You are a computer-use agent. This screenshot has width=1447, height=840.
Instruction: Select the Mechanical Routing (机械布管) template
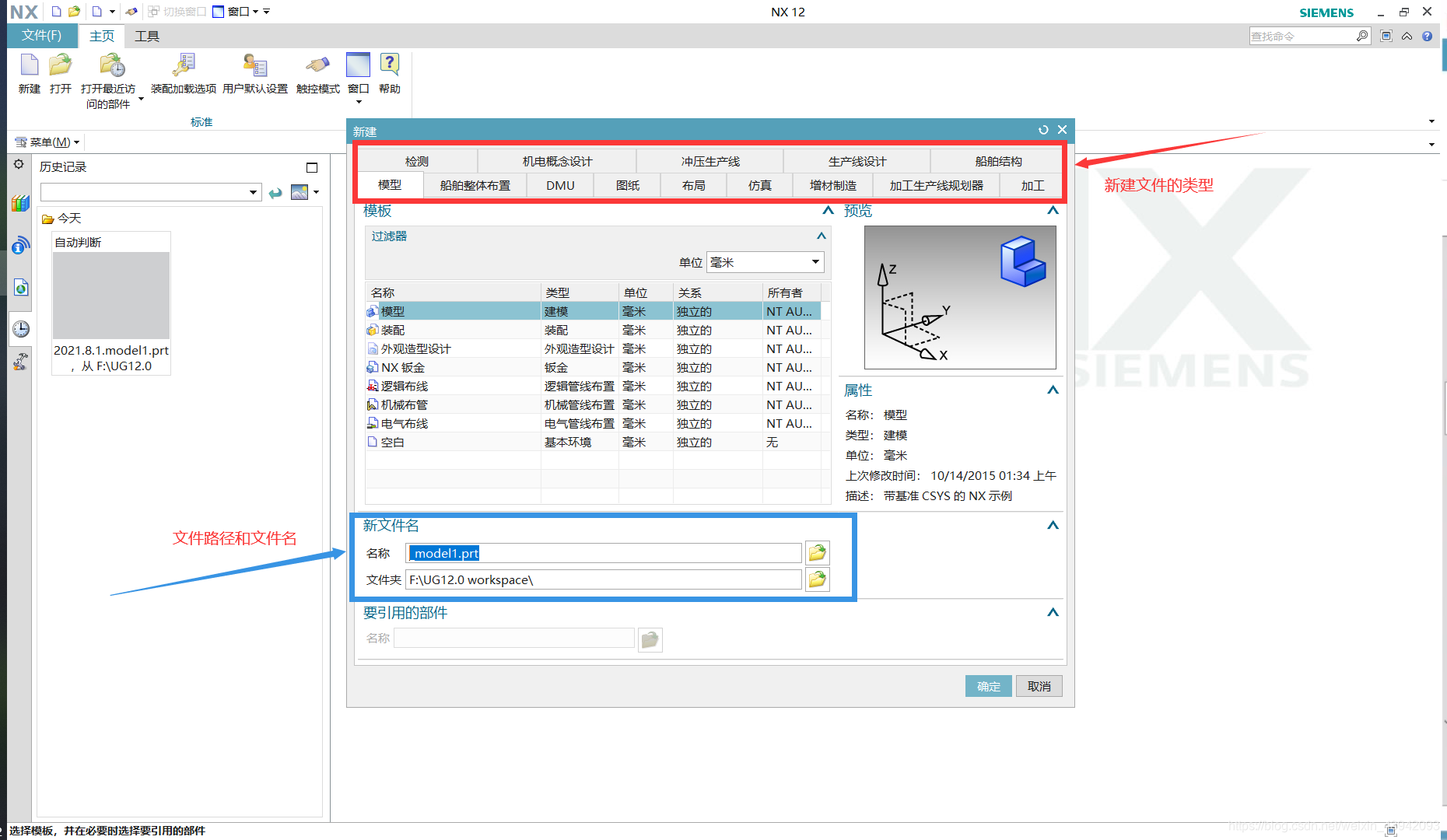point(593,404)
